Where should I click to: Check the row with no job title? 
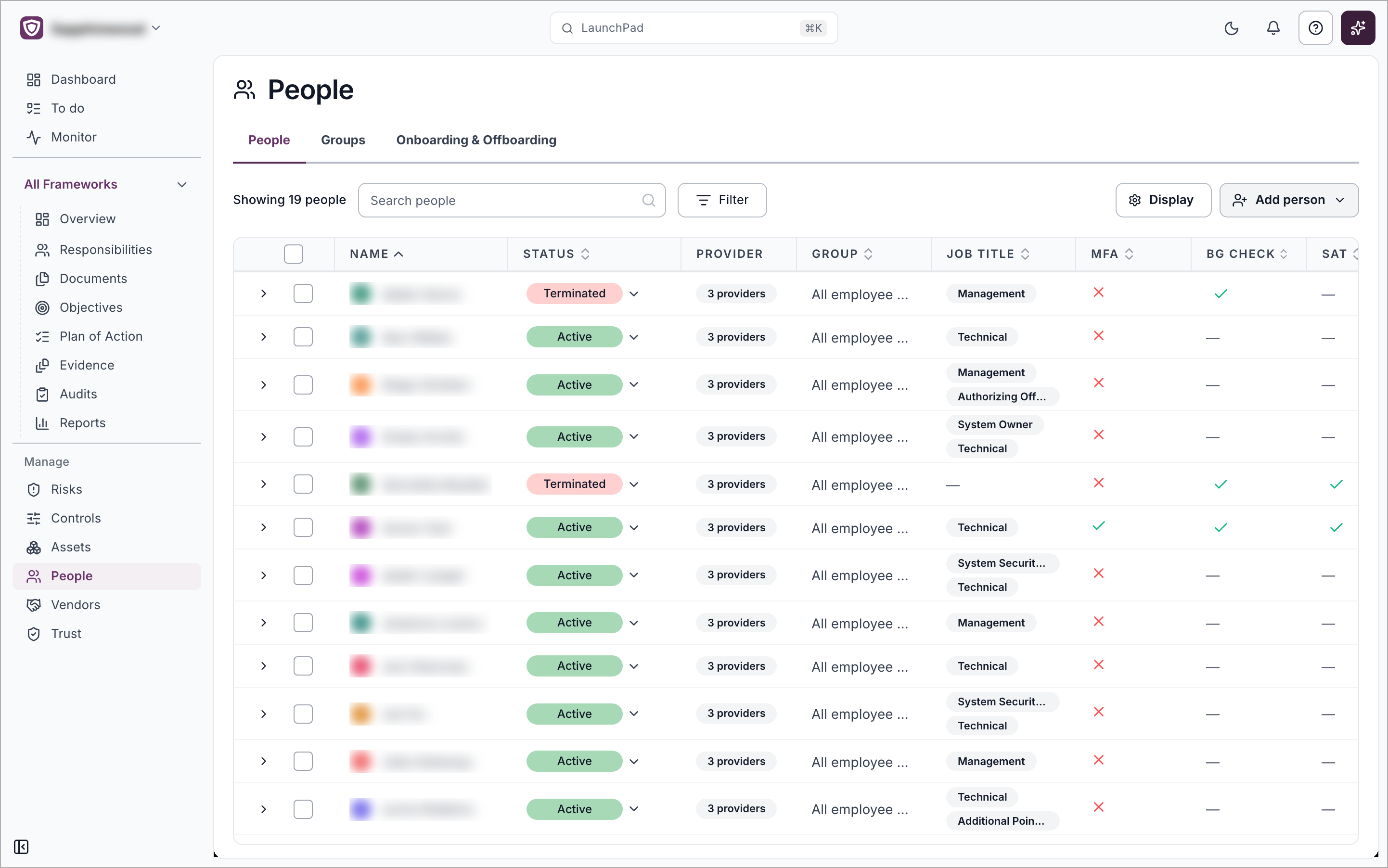(303, 484)
